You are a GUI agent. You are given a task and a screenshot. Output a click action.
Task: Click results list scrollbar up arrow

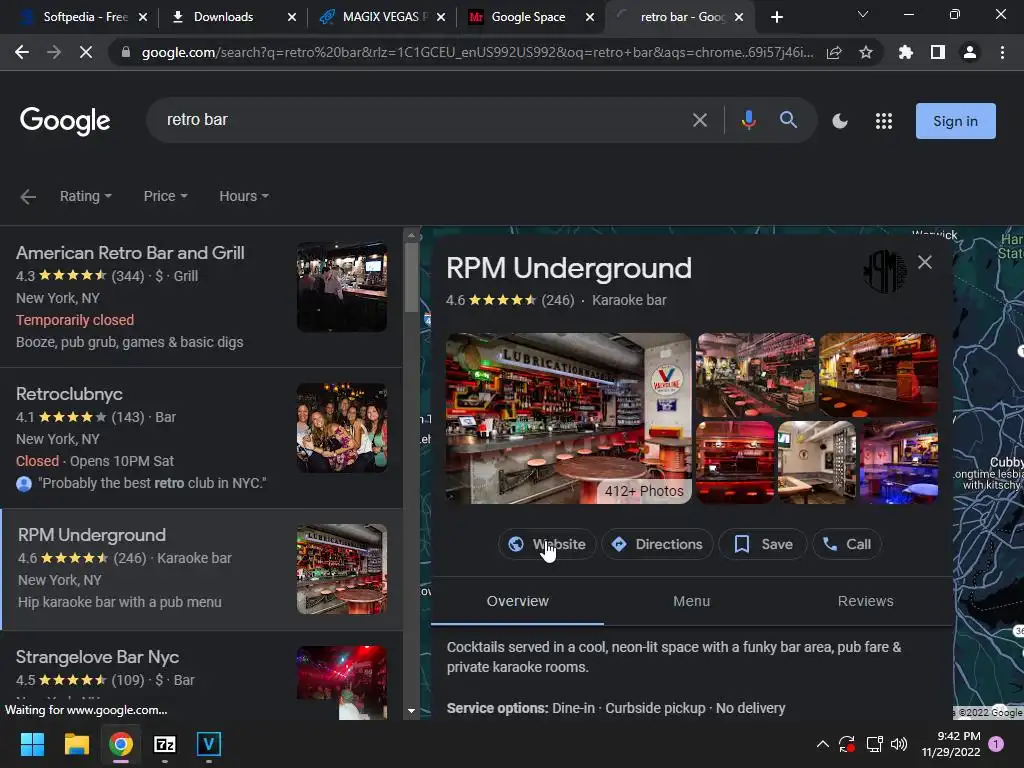click(x=411, y=235)
